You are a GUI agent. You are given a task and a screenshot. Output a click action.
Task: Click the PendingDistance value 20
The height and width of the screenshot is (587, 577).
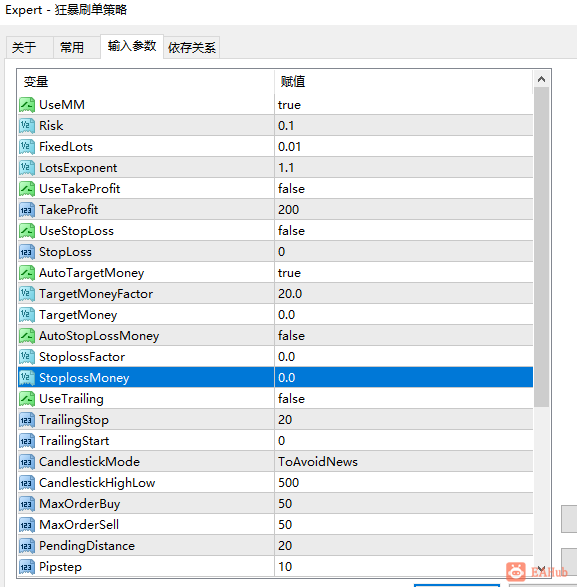(285, 546)
